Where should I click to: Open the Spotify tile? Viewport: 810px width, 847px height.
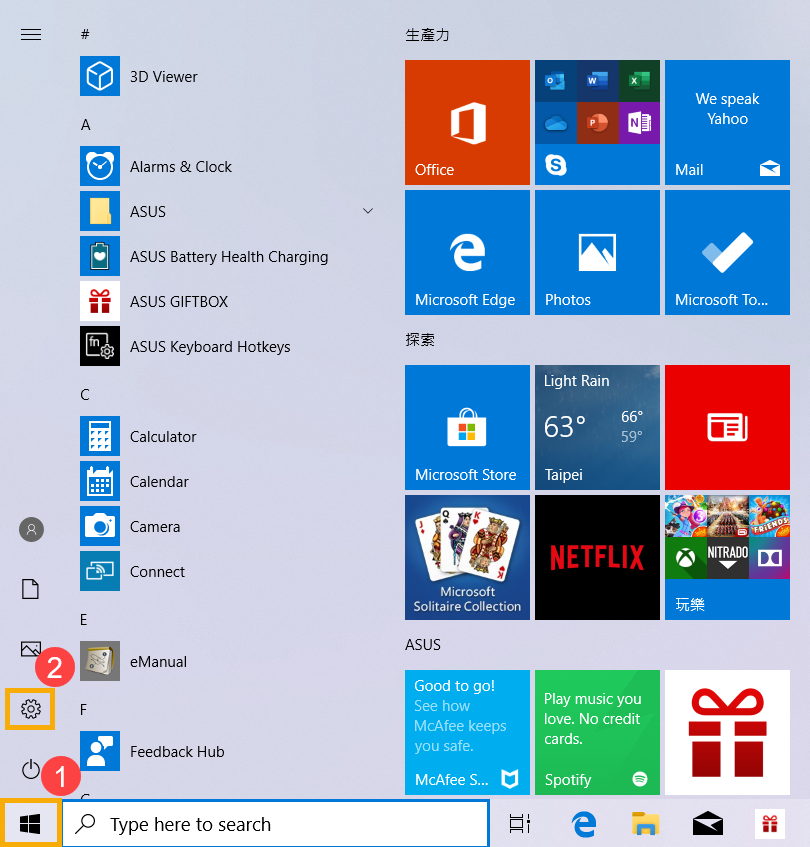597,732
